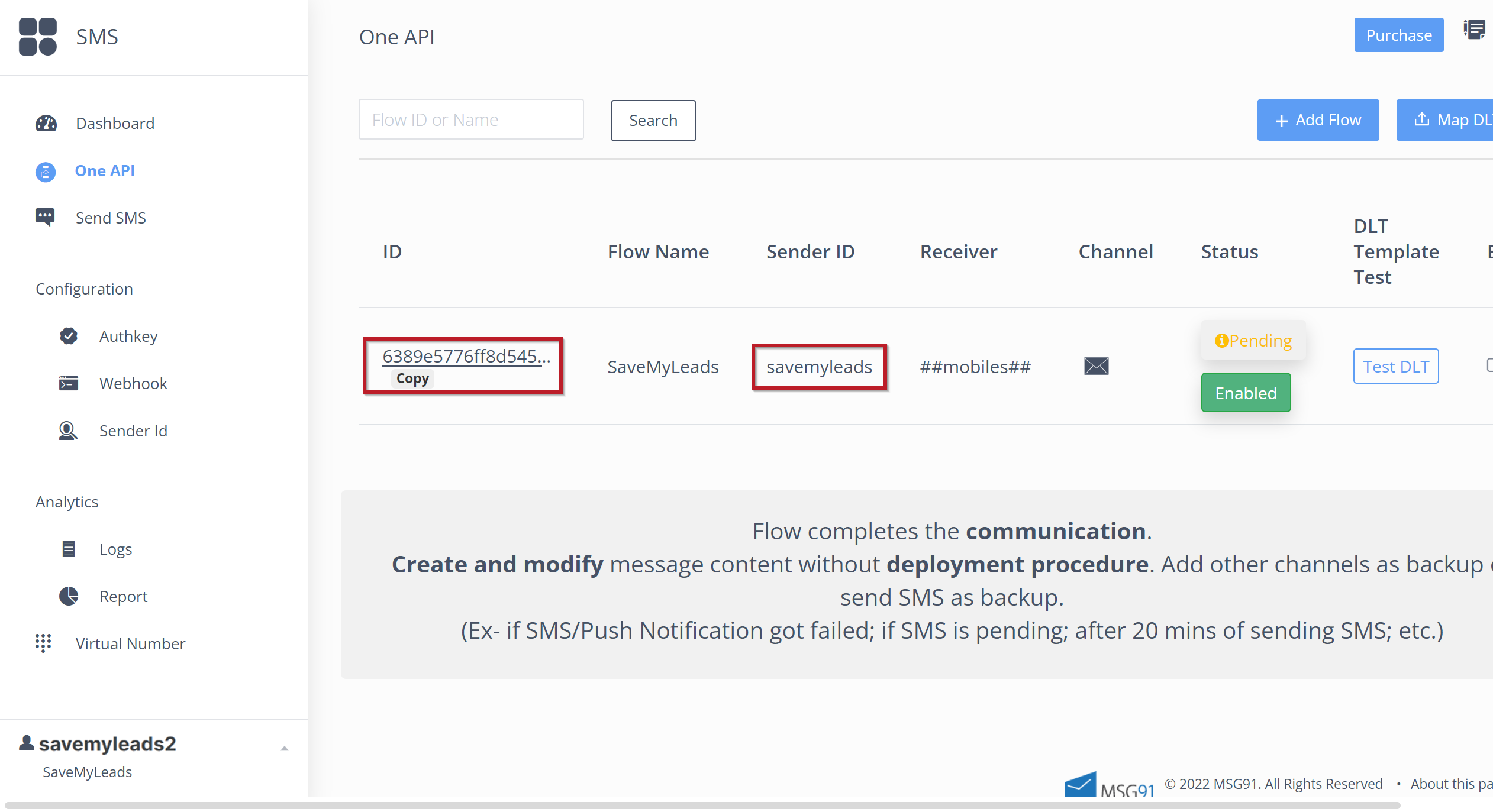Select SaveMyLeads under the account name
Viewport: 1493px width, 812px height.
click(x=87, y=772)
